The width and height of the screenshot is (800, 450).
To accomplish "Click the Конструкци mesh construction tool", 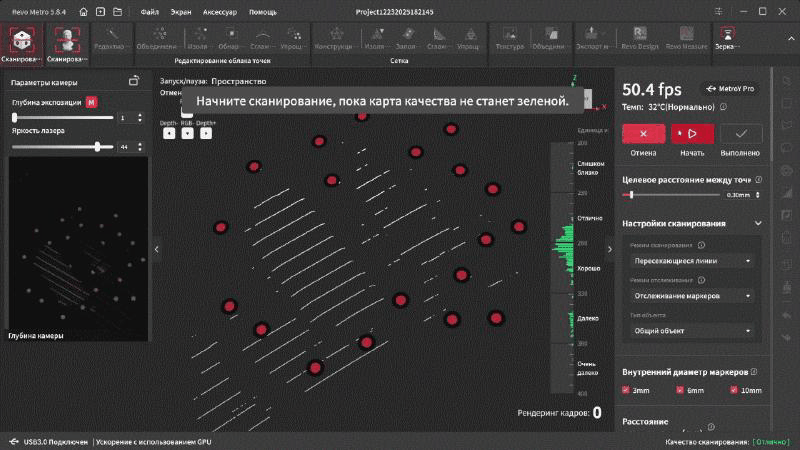I will click(x=335, y=39).
